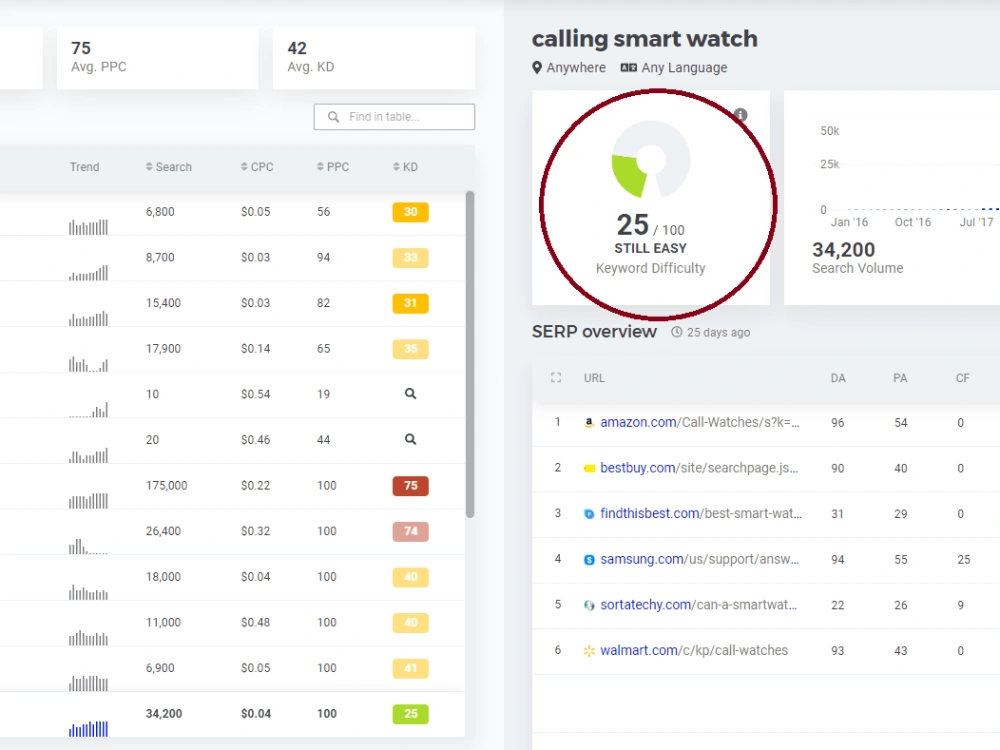This screenshot has height=750, width=1000.
Task: Click the clock icon beside 25 days ago
Action: click(677, 332)
